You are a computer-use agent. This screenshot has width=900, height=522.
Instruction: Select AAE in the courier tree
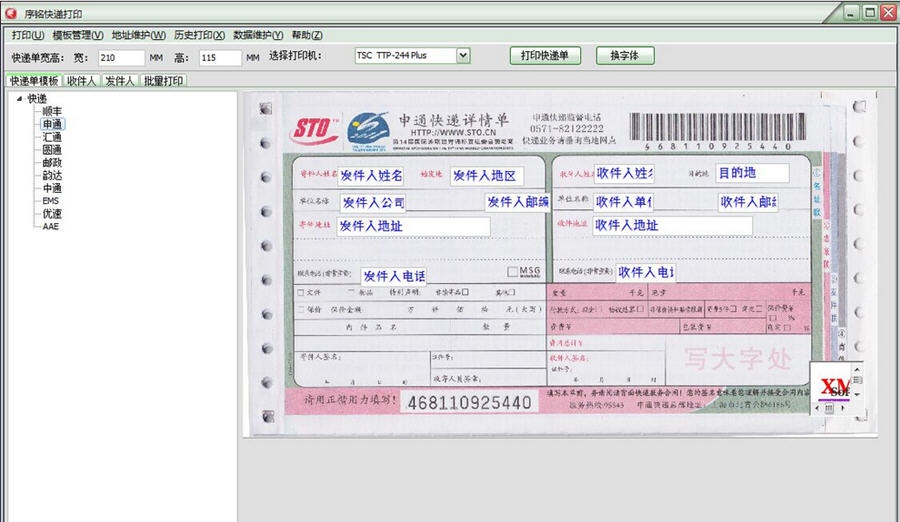pos(51,226)
